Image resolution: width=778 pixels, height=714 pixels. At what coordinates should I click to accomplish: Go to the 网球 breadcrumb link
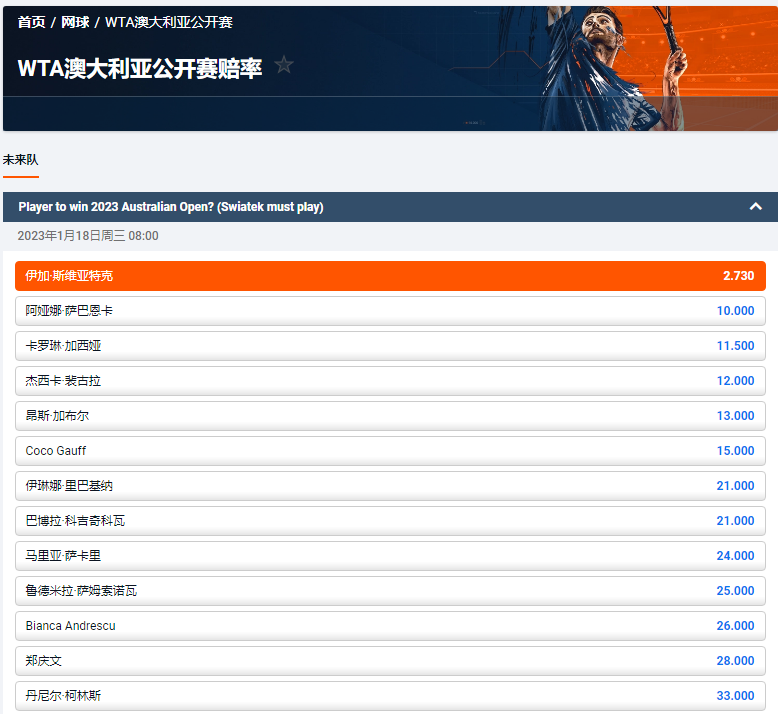point(75,22)
